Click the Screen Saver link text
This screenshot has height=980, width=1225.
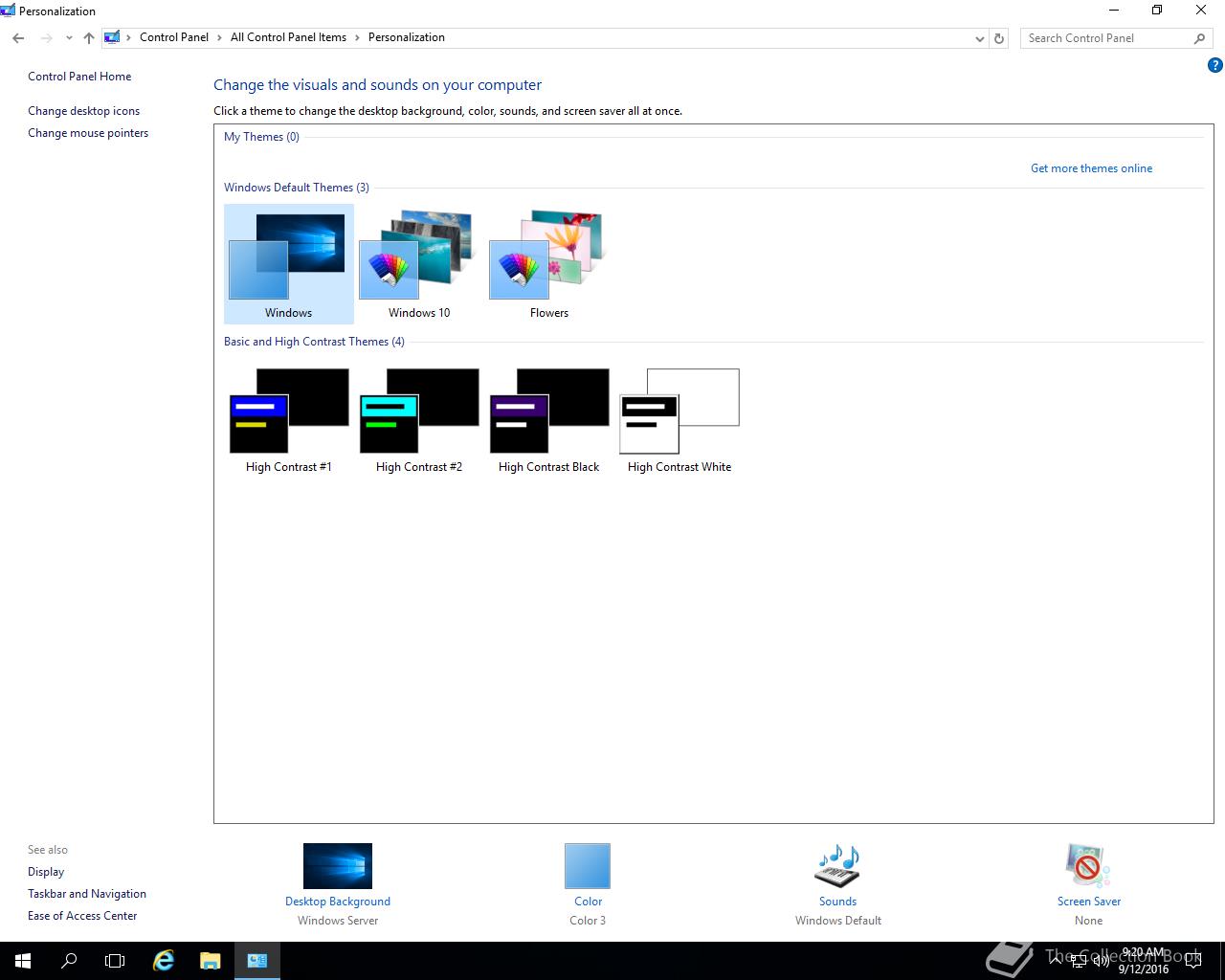1088,902
